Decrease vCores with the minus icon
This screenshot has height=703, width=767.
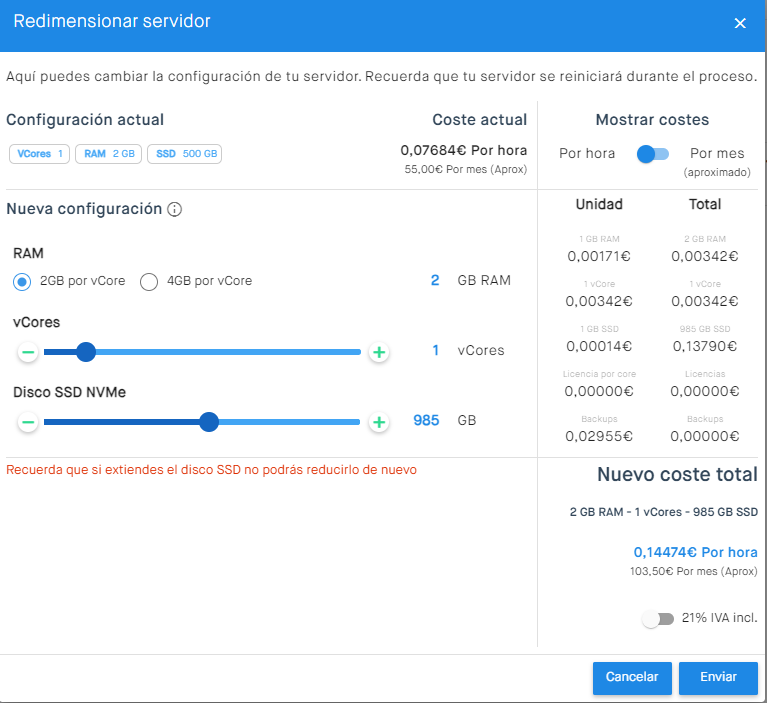tap(28, 352)
